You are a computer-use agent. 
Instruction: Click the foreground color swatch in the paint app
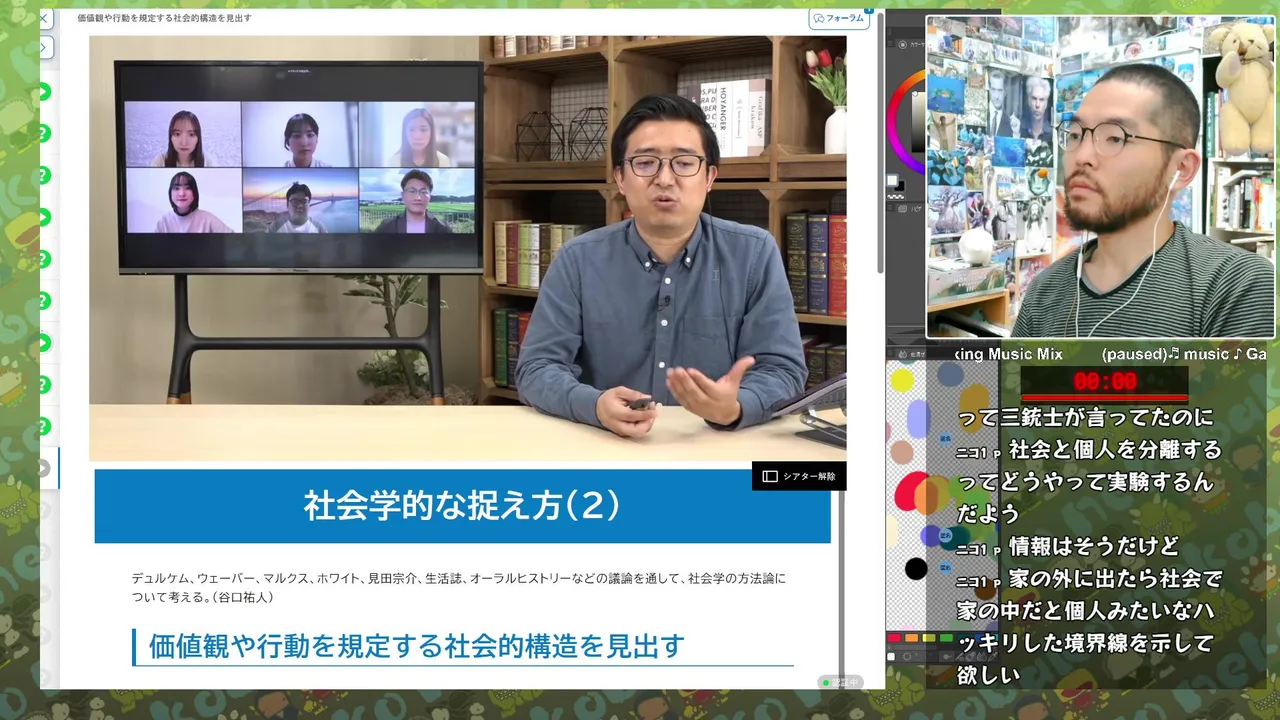(892, 181)
